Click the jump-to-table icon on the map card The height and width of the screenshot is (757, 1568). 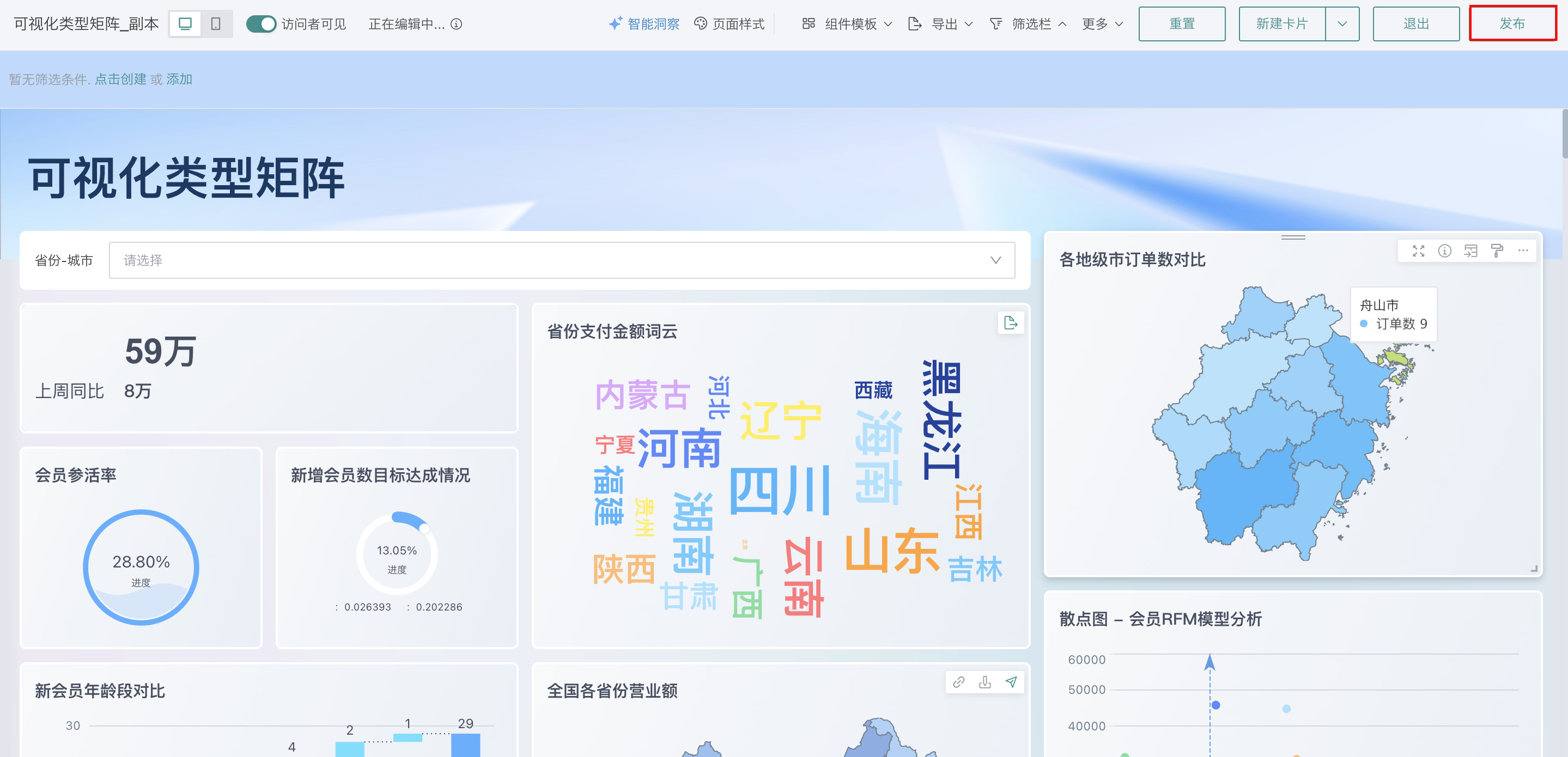tap(1470, 251)
